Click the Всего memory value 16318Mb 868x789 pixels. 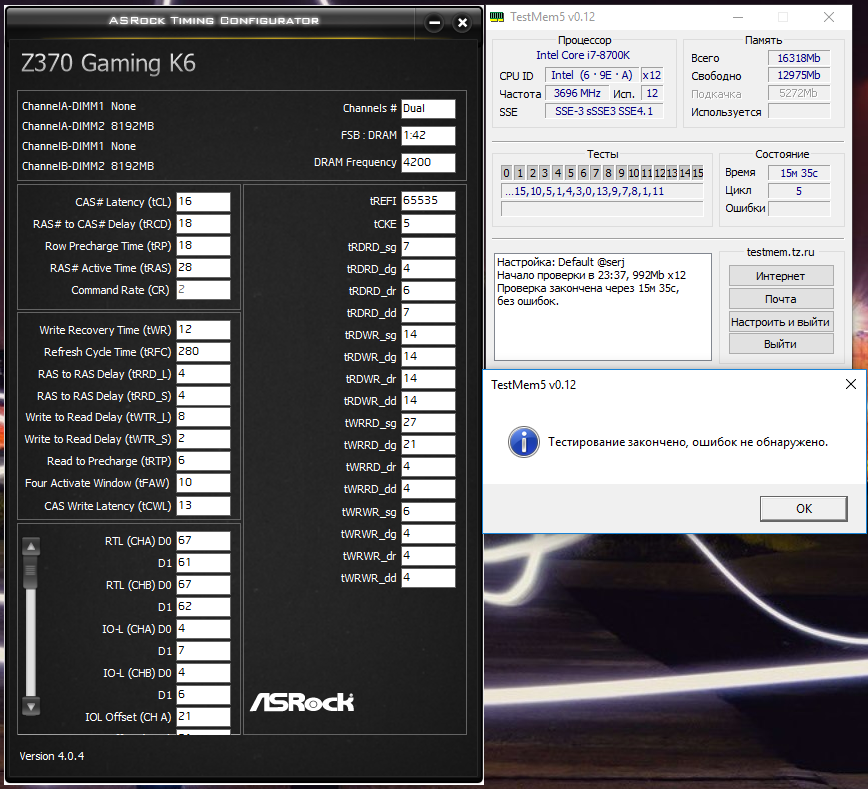coord(799,58)
